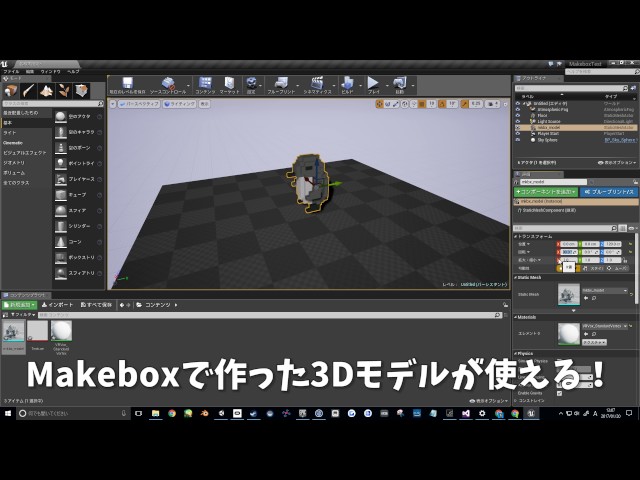Open Unreal Editor from the Windows taskbar
This screenshot has height=480, width=640.
(x=531, y=413)
